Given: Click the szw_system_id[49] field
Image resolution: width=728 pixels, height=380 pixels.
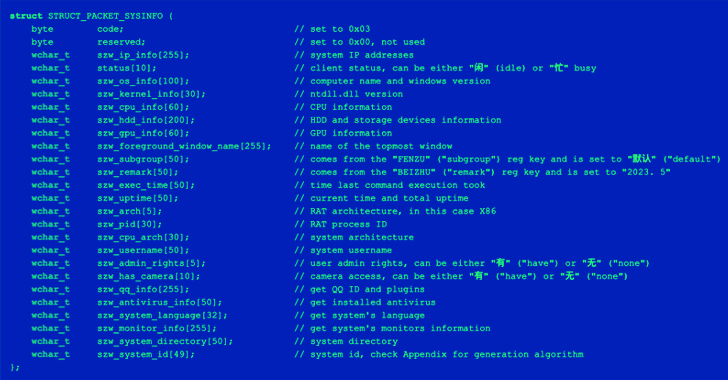Looking at the screenshot, I should point(146,354).
